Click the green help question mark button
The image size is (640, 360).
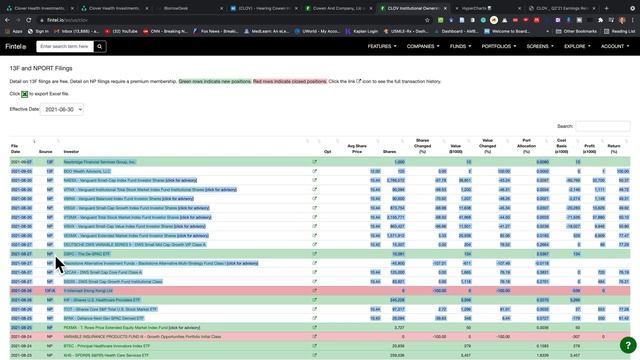point(628,345)
